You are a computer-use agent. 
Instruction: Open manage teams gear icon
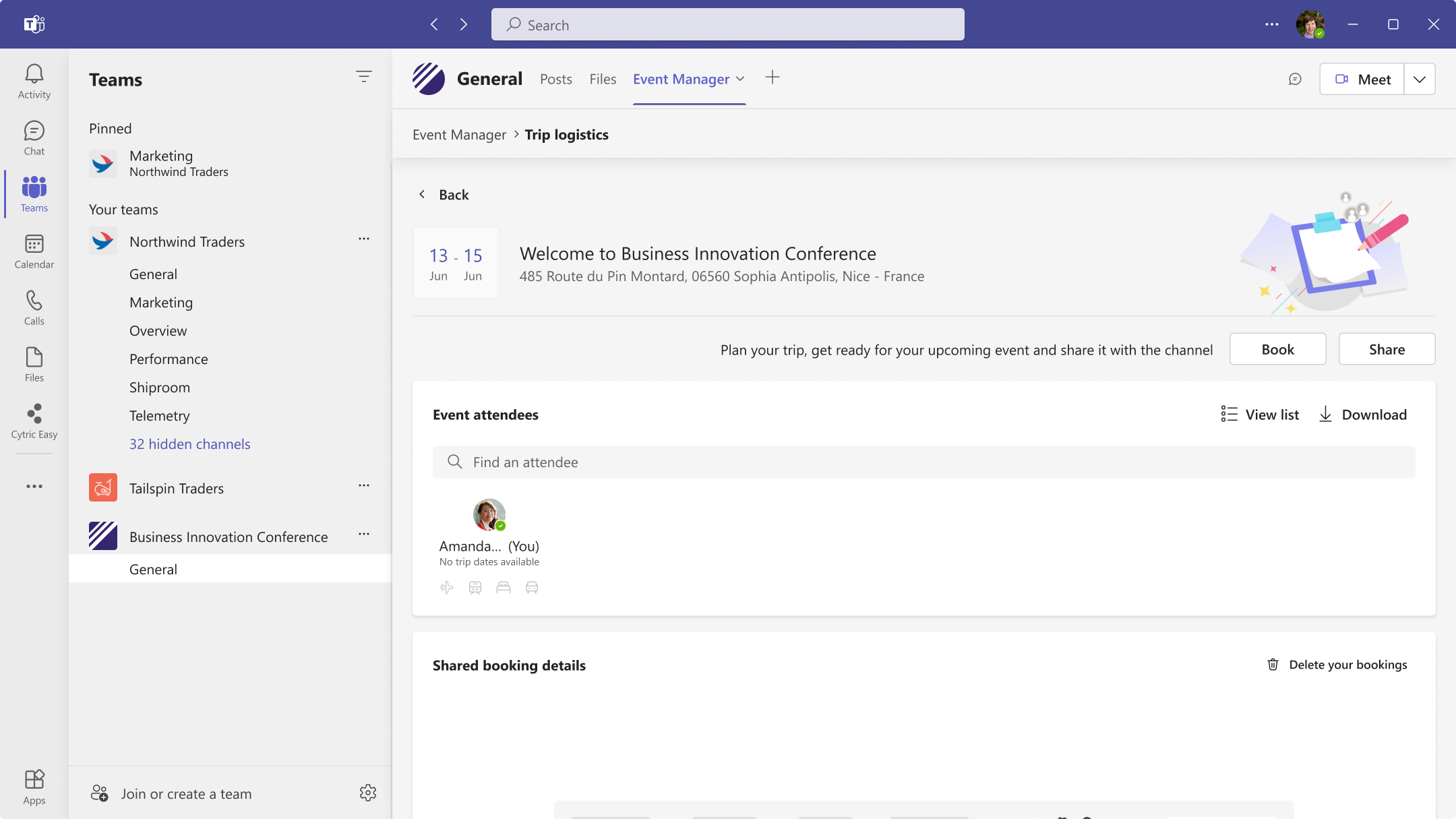click(368, 793)
